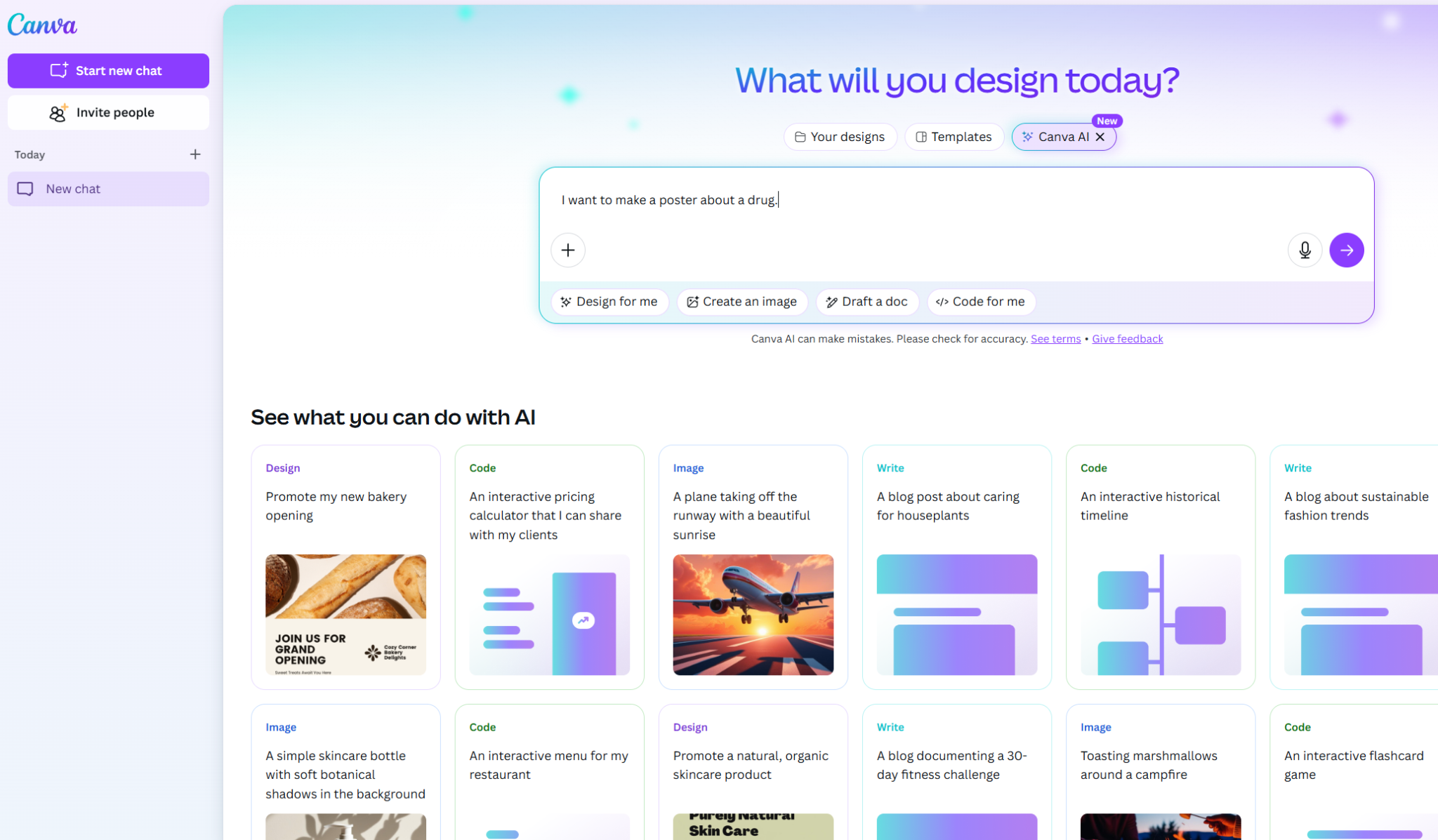Remove the Canva AI filter chip
This screenshot has height=840, width=1438.
[1100, 137]
